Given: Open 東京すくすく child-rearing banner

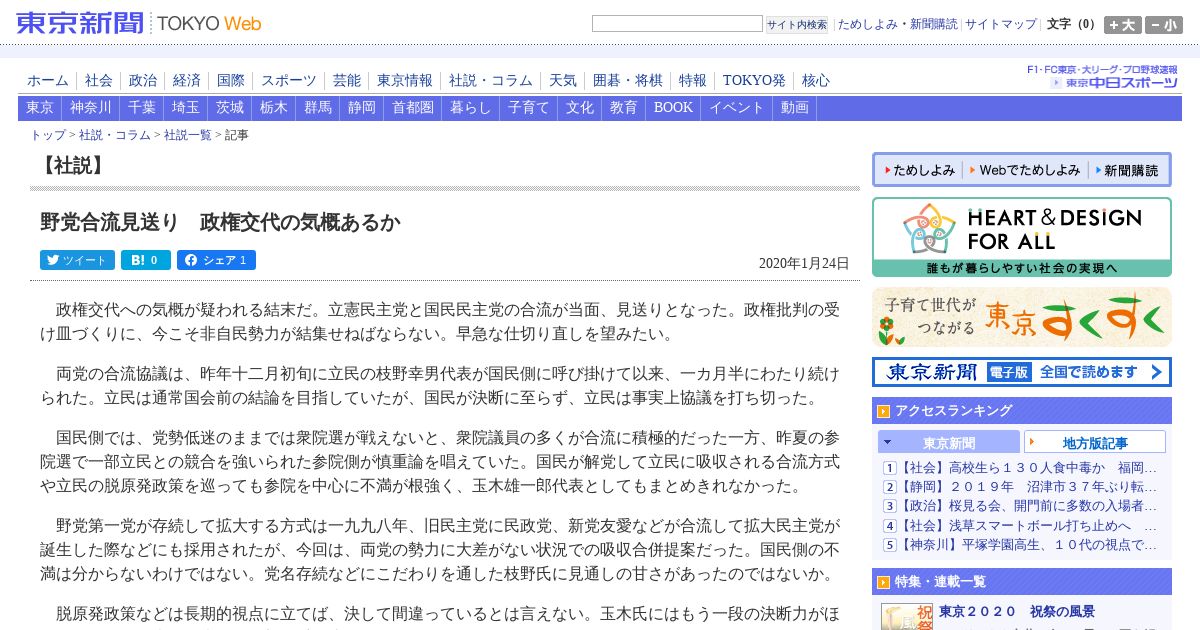Looking at the screenshot, I should pyautogui.click(x=1022, y=317).
